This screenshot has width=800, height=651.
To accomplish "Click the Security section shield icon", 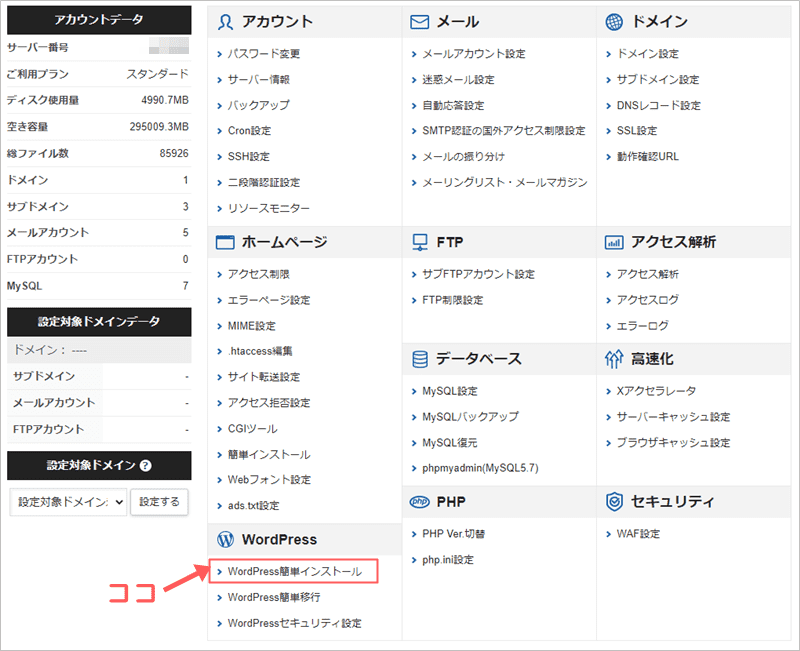I will click(x=614, y=501).
